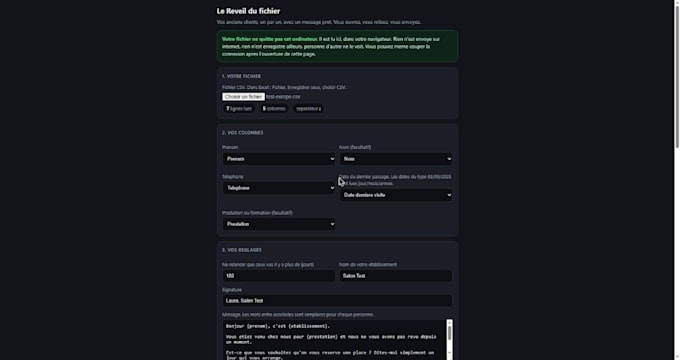This screenshot has width=680, height=360.
Task: Click the "7 lignes lues" chip
Action: pyautogui.click(x=239, y=108)
